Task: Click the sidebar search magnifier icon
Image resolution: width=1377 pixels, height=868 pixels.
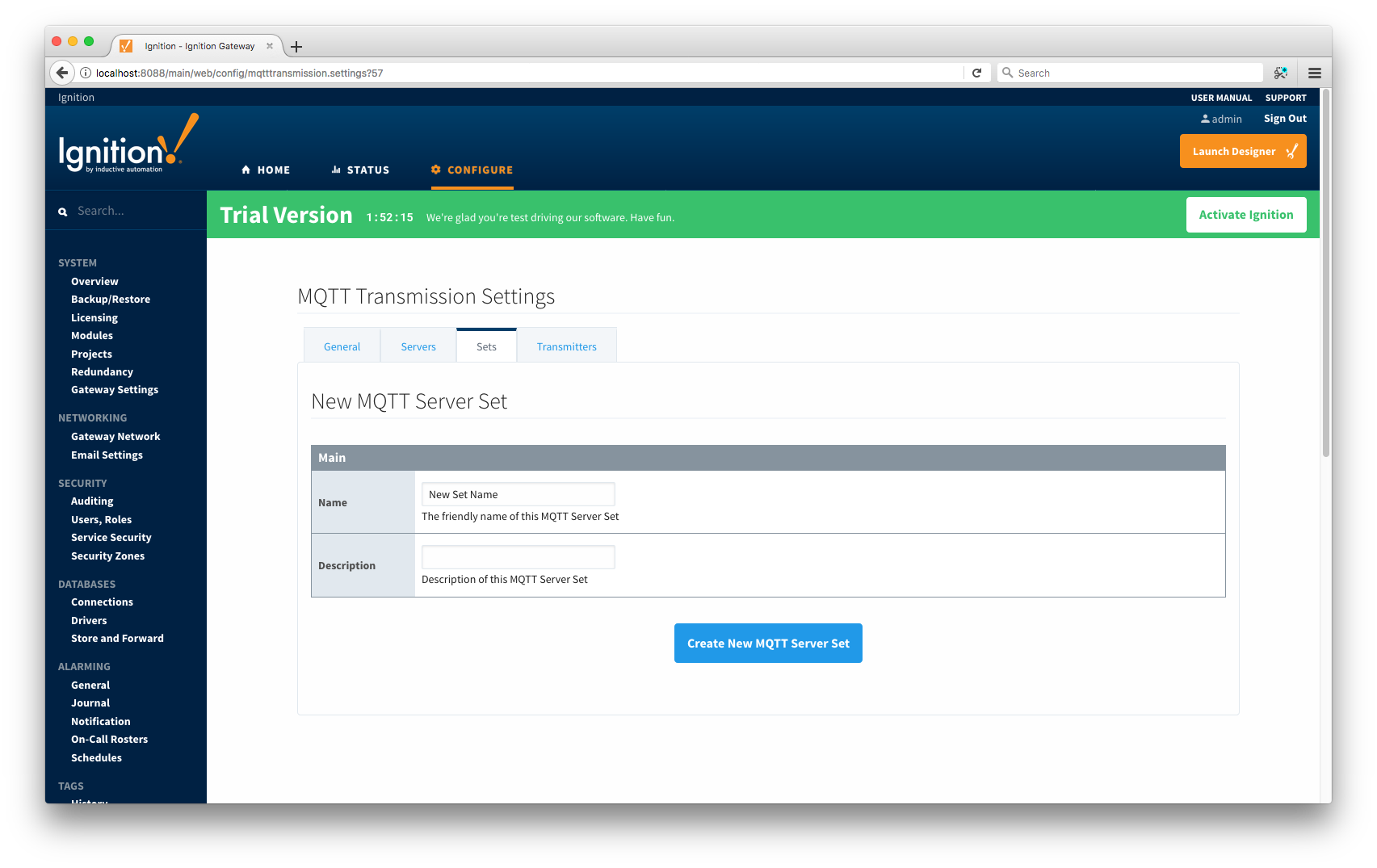Action: 62,212
